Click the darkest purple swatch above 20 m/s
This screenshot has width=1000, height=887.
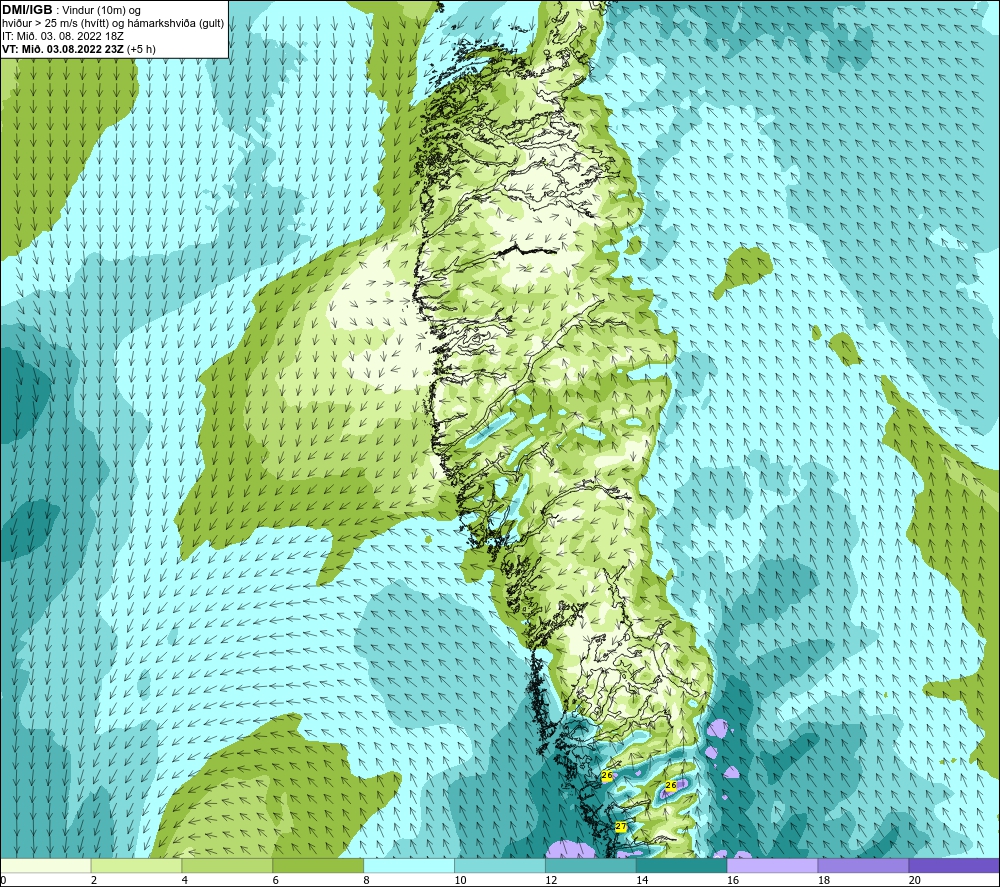pos(953,865)
